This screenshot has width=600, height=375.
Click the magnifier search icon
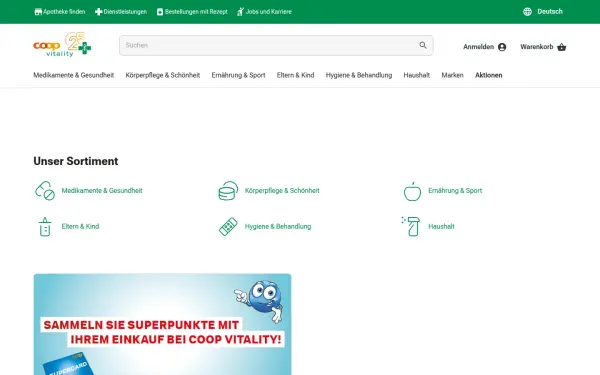coord(423,45)
